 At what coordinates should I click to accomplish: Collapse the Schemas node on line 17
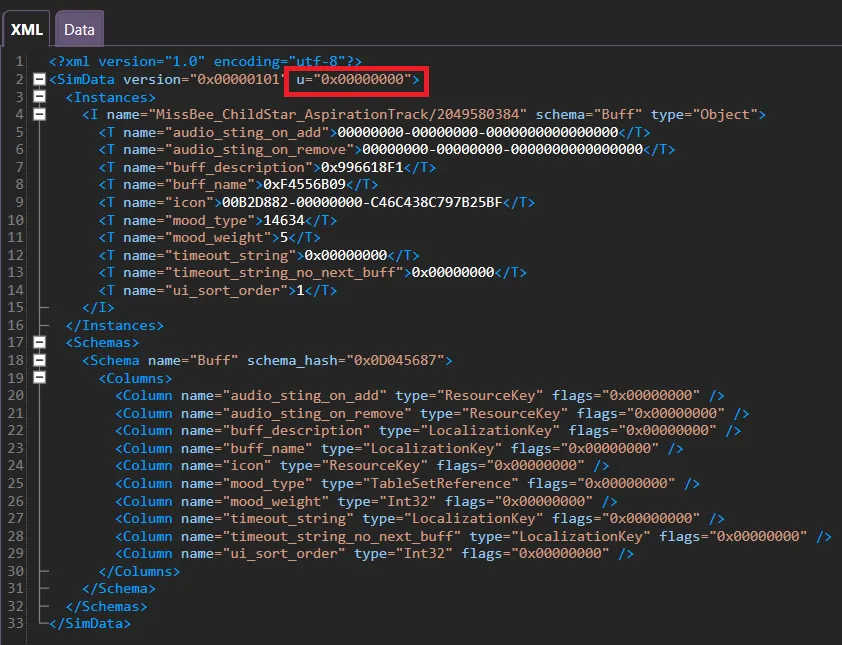[39, 342]
